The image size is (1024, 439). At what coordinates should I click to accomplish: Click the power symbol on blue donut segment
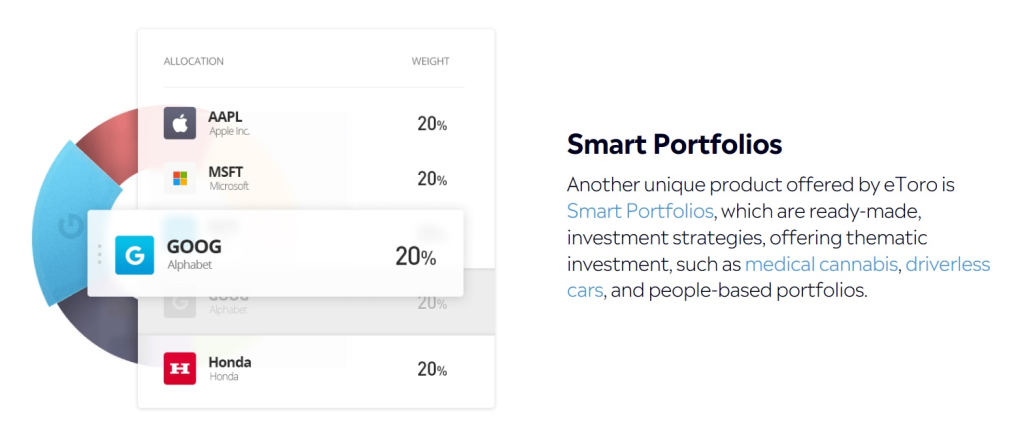point(68,227)
